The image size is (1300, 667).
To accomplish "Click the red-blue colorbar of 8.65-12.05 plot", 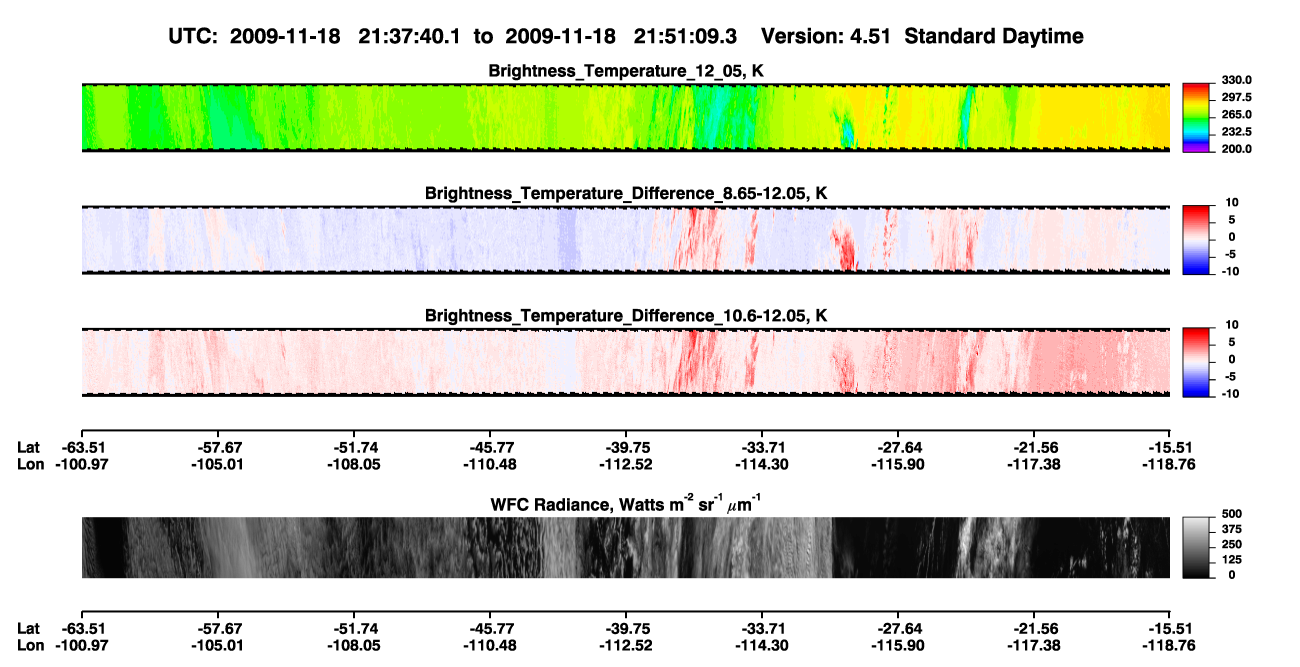I will tap(1197, 240).
